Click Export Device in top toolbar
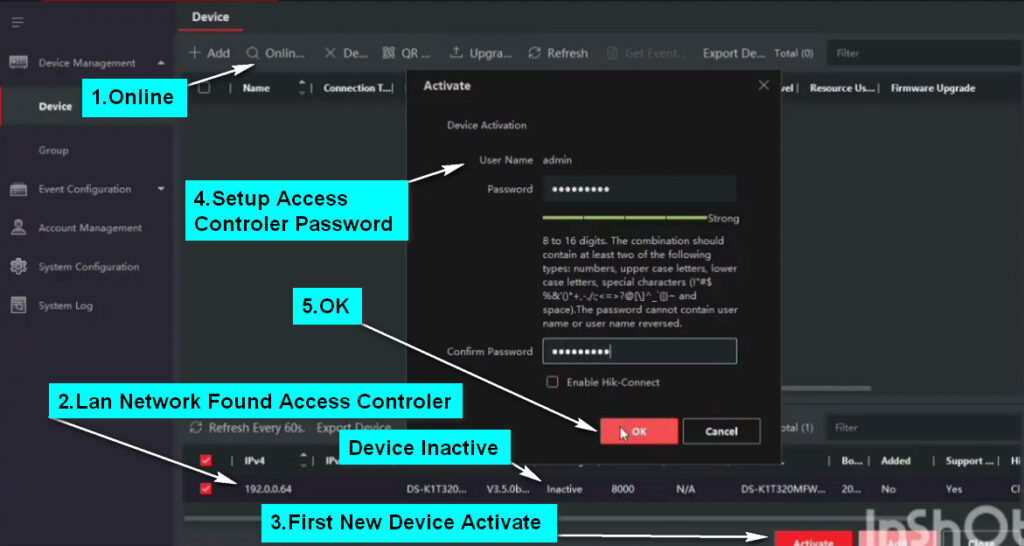The image size is (1024, 546). [734, 54]
